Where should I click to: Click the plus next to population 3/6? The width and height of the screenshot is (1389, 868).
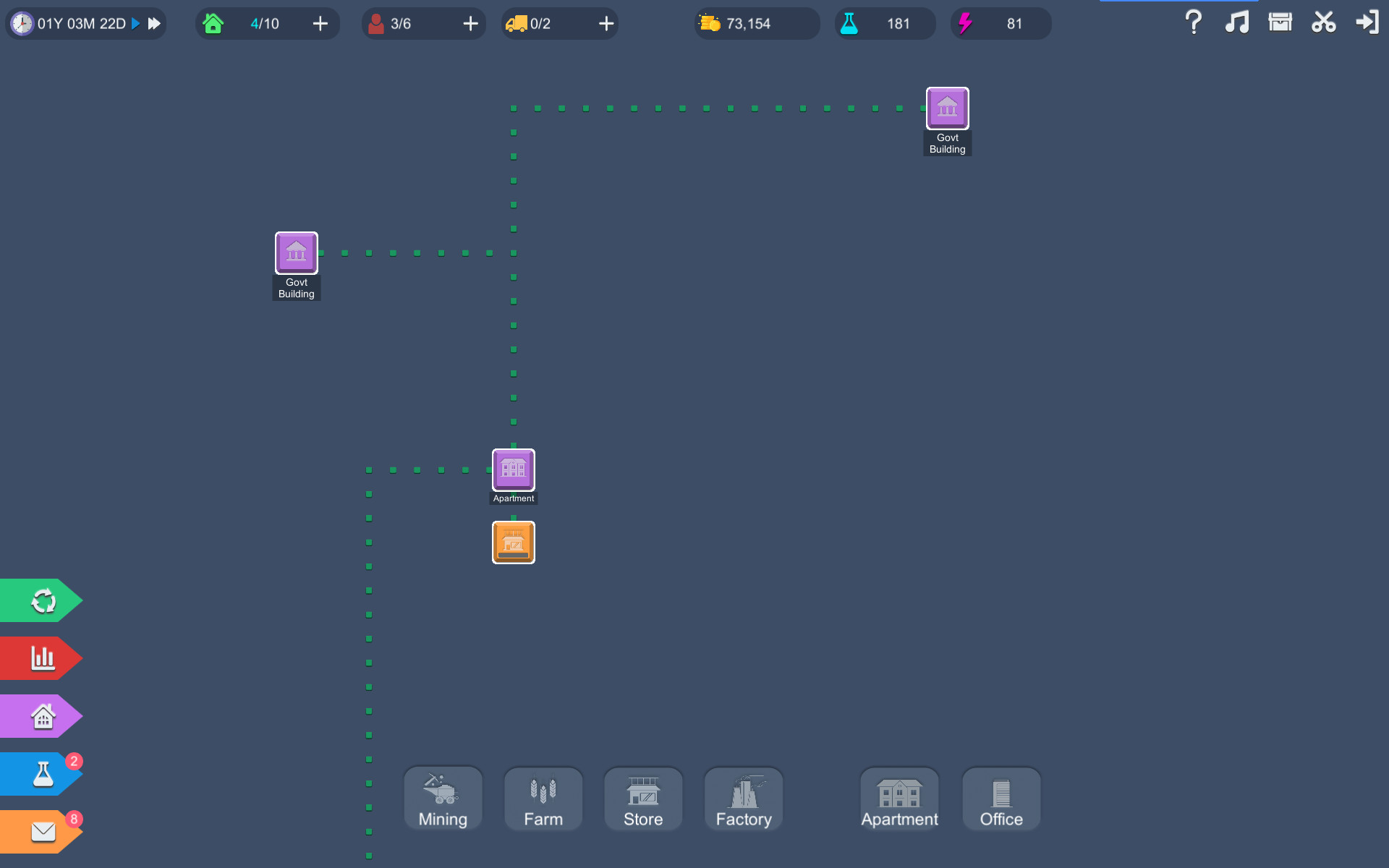pyautogui.click(x=470, y=23)
